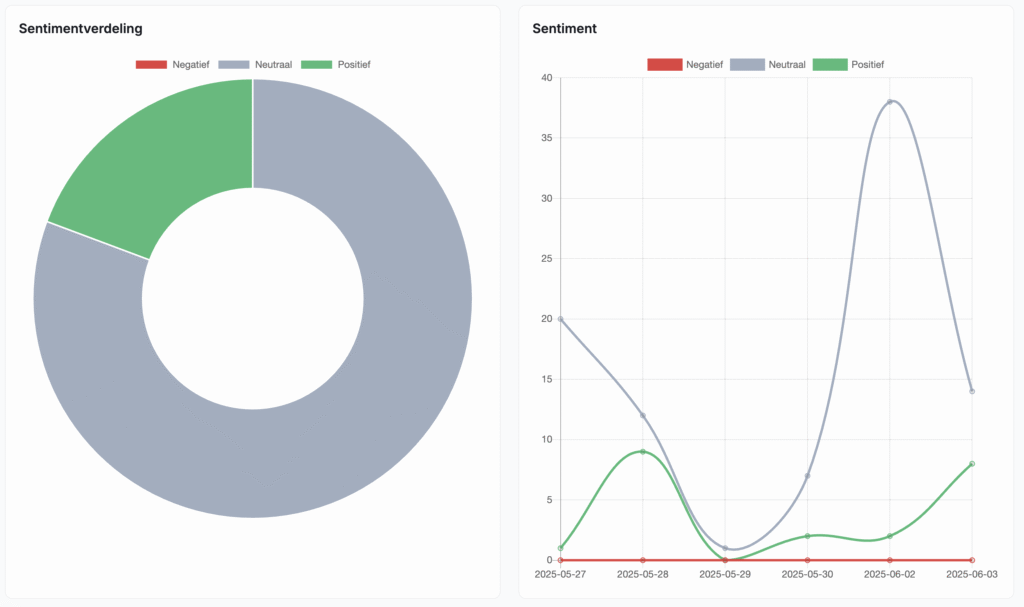Viewport: 1024px width, 607px height.
Task: Click green Positief swatch in line chart legend
Action: click(x=829, y=64)
